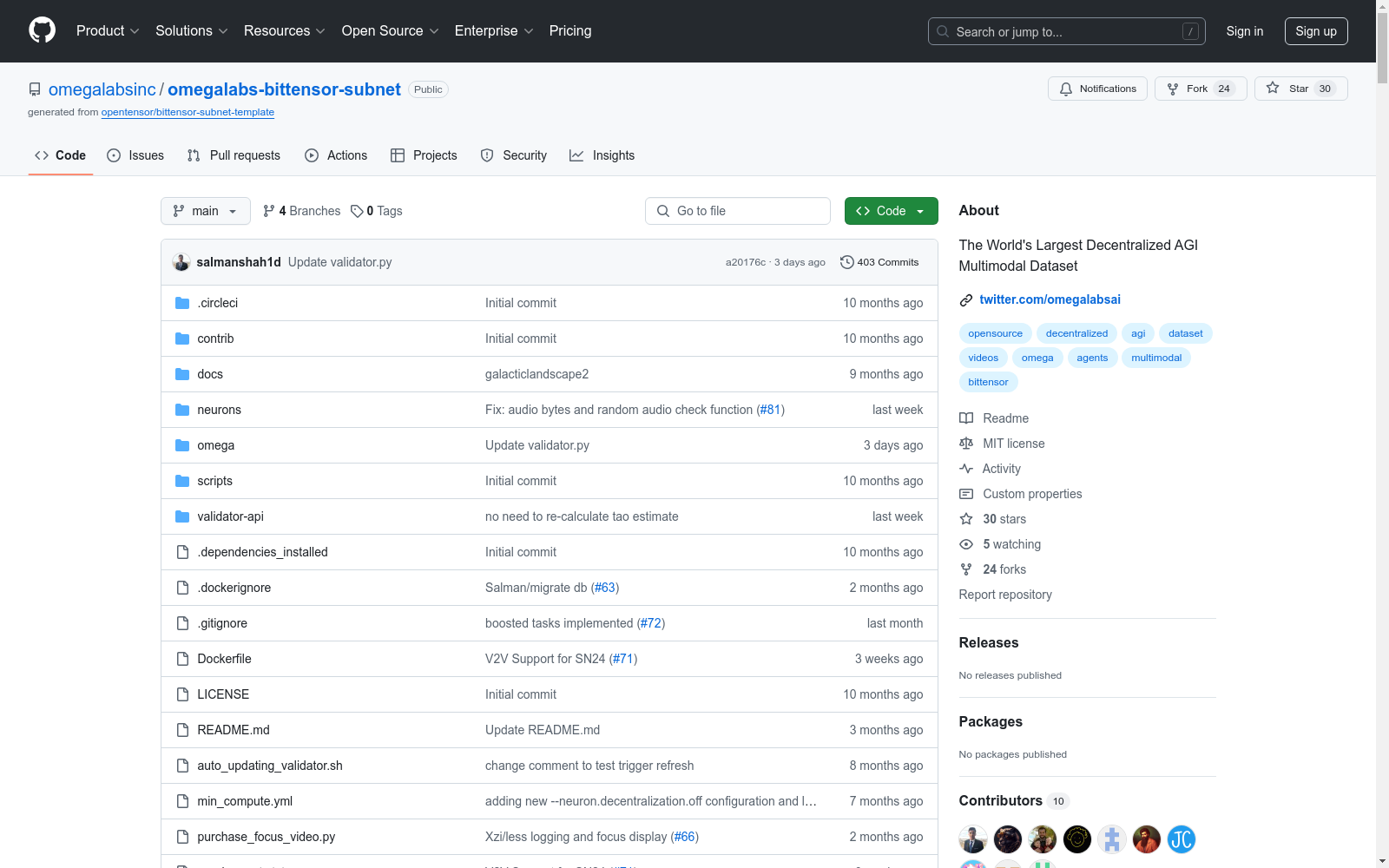
Task: Click the Star icon
Action: pyautogui.click(x=1273, y=88)
